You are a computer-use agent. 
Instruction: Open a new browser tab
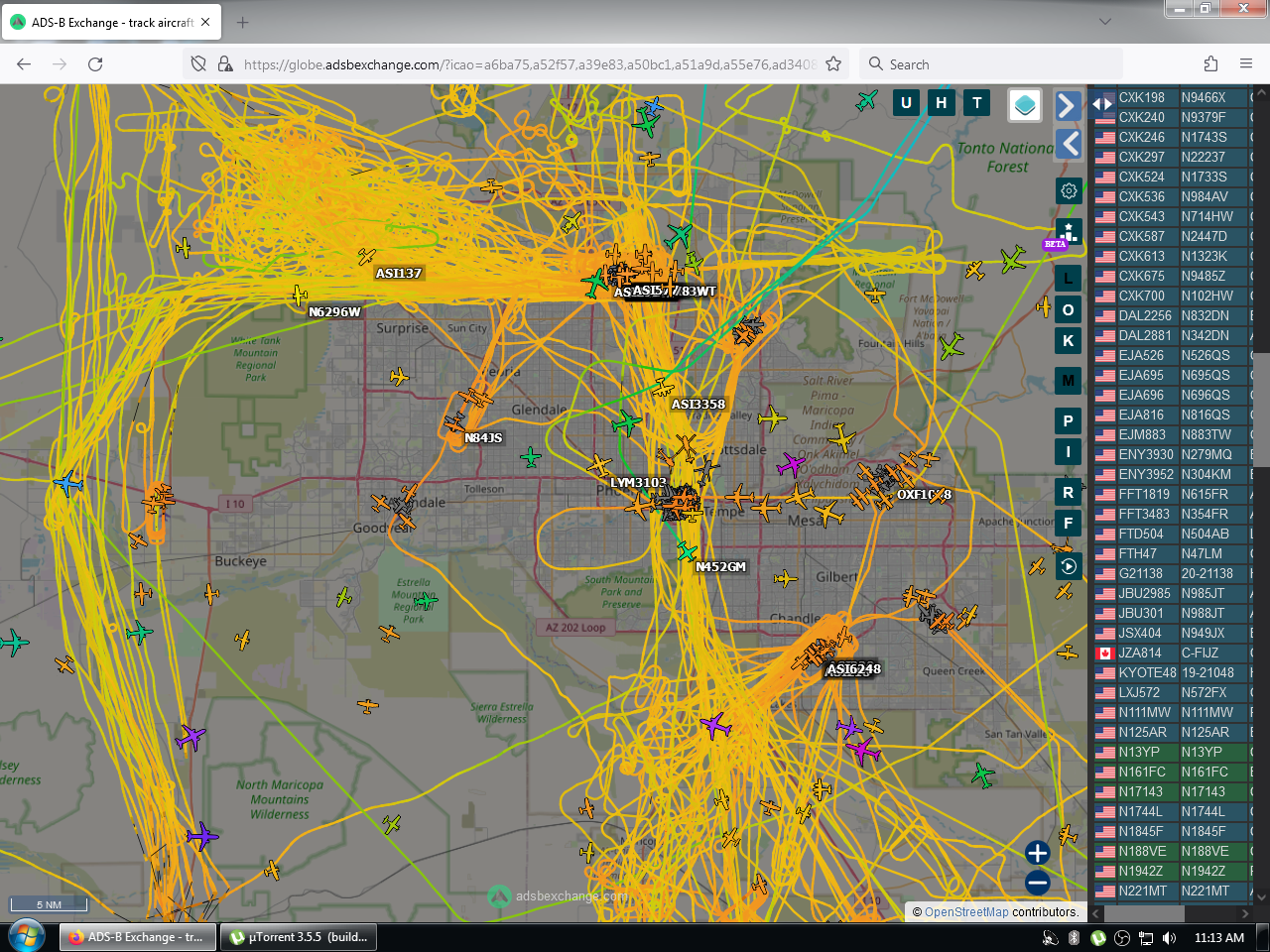click(x=243, y=22)
